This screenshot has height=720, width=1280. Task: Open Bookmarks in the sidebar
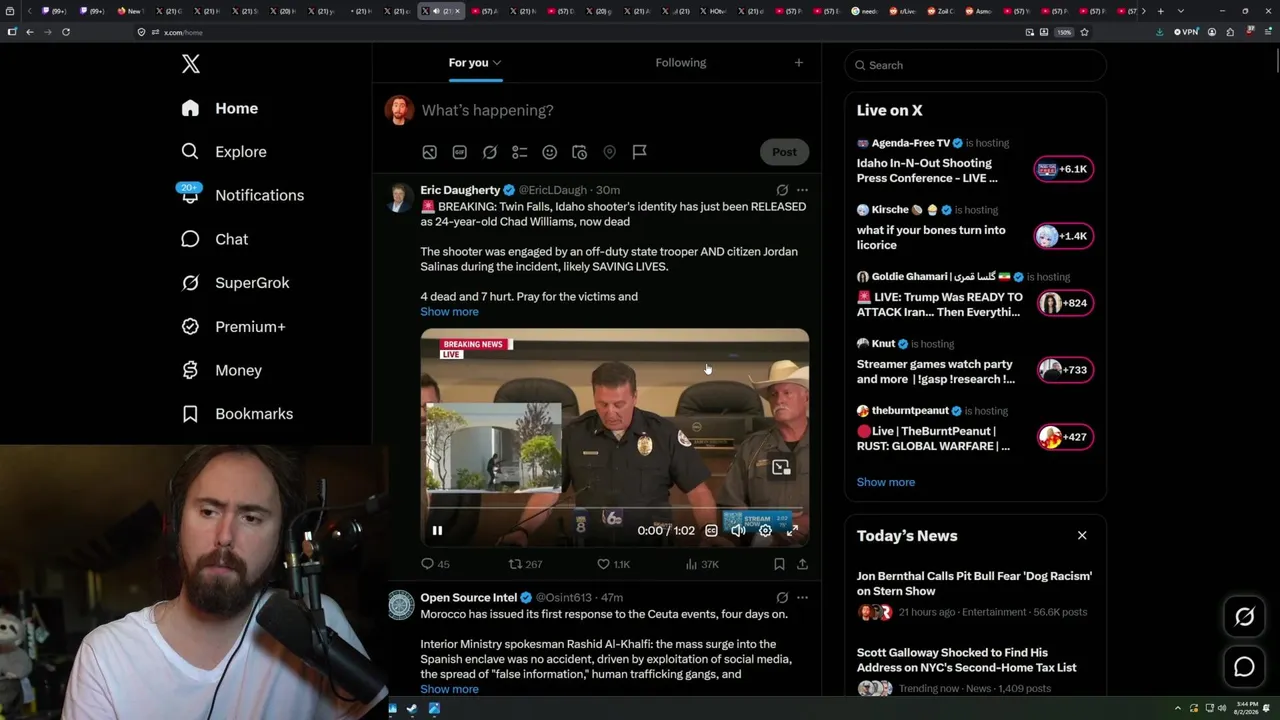click(x=237, y=414)
